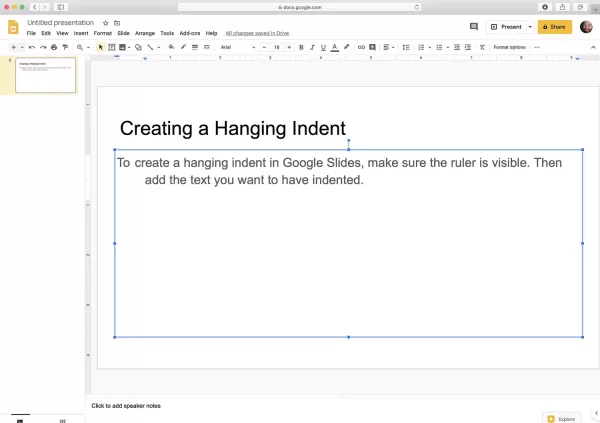Screen dimensions: 600x423
Task: Select slide 1 thumbnail in filmstrip
Action: 46,75
